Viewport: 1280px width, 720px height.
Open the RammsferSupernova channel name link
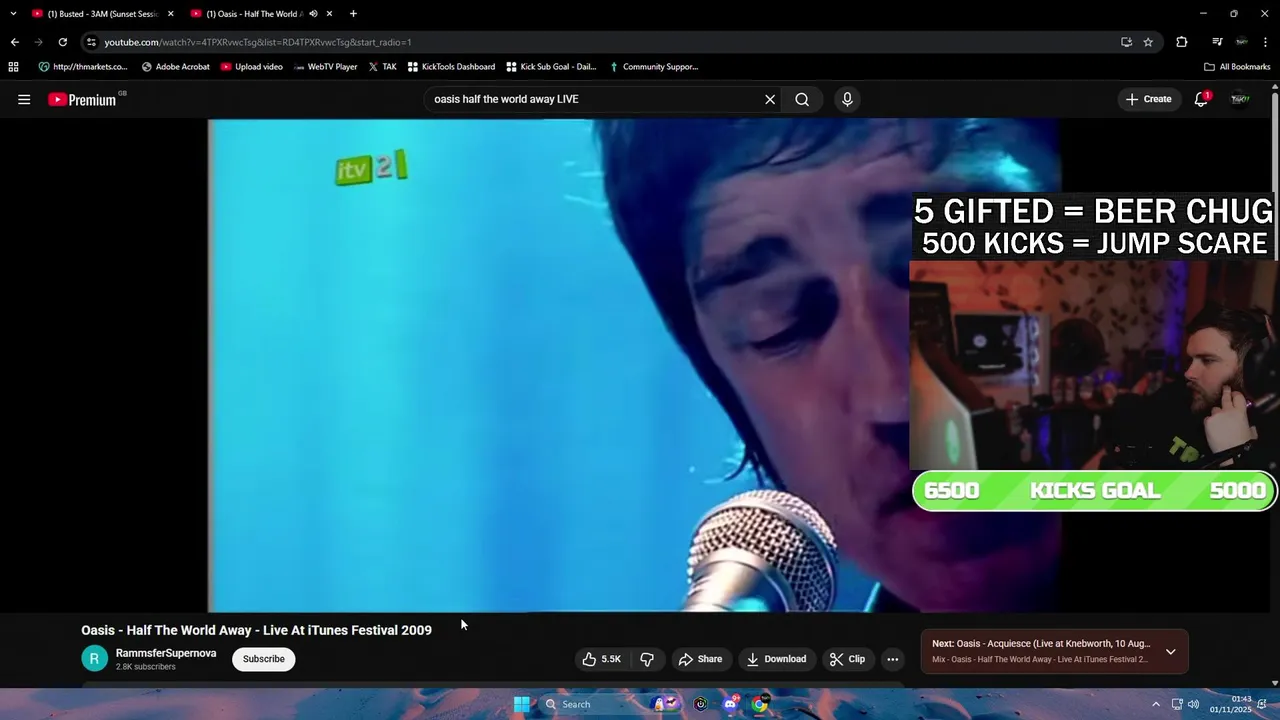166,653
